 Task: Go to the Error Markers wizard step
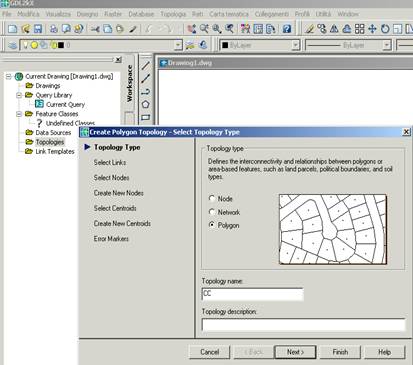pos(111,239)
